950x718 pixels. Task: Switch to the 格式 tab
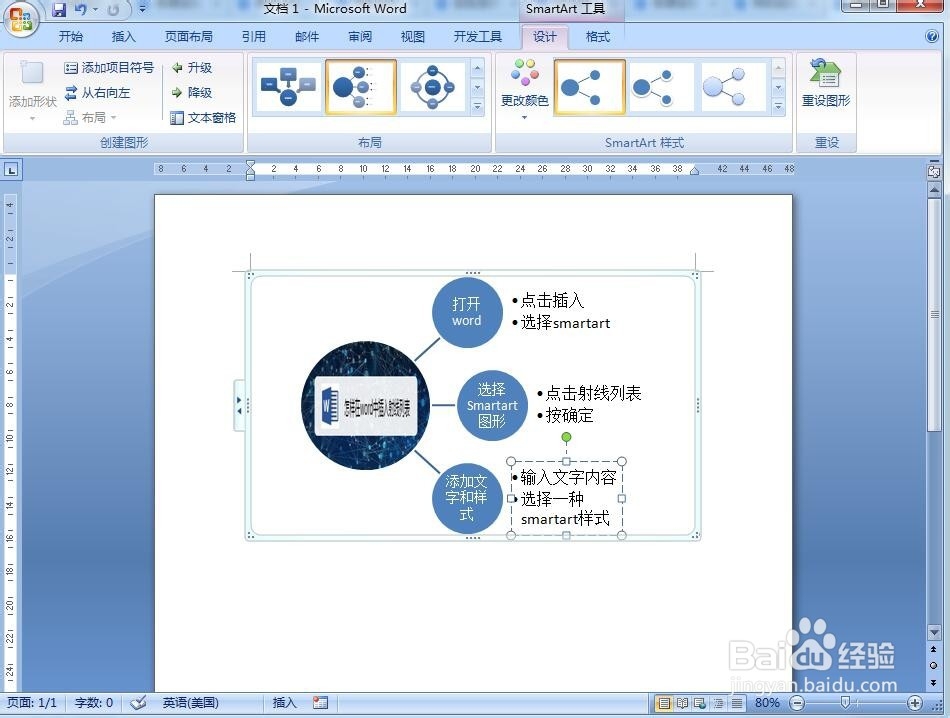point(597,36)
